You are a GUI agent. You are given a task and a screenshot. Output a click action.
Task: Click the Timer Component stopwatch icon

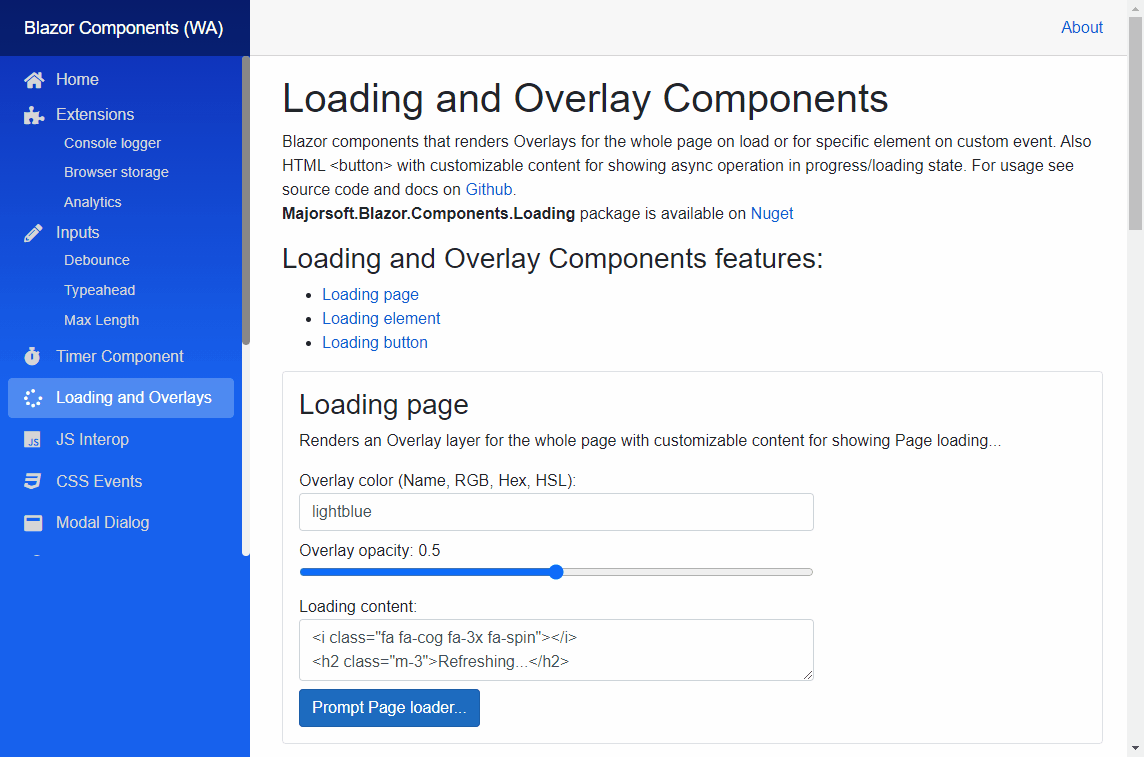pyautogui.click(x=34, y=356)
